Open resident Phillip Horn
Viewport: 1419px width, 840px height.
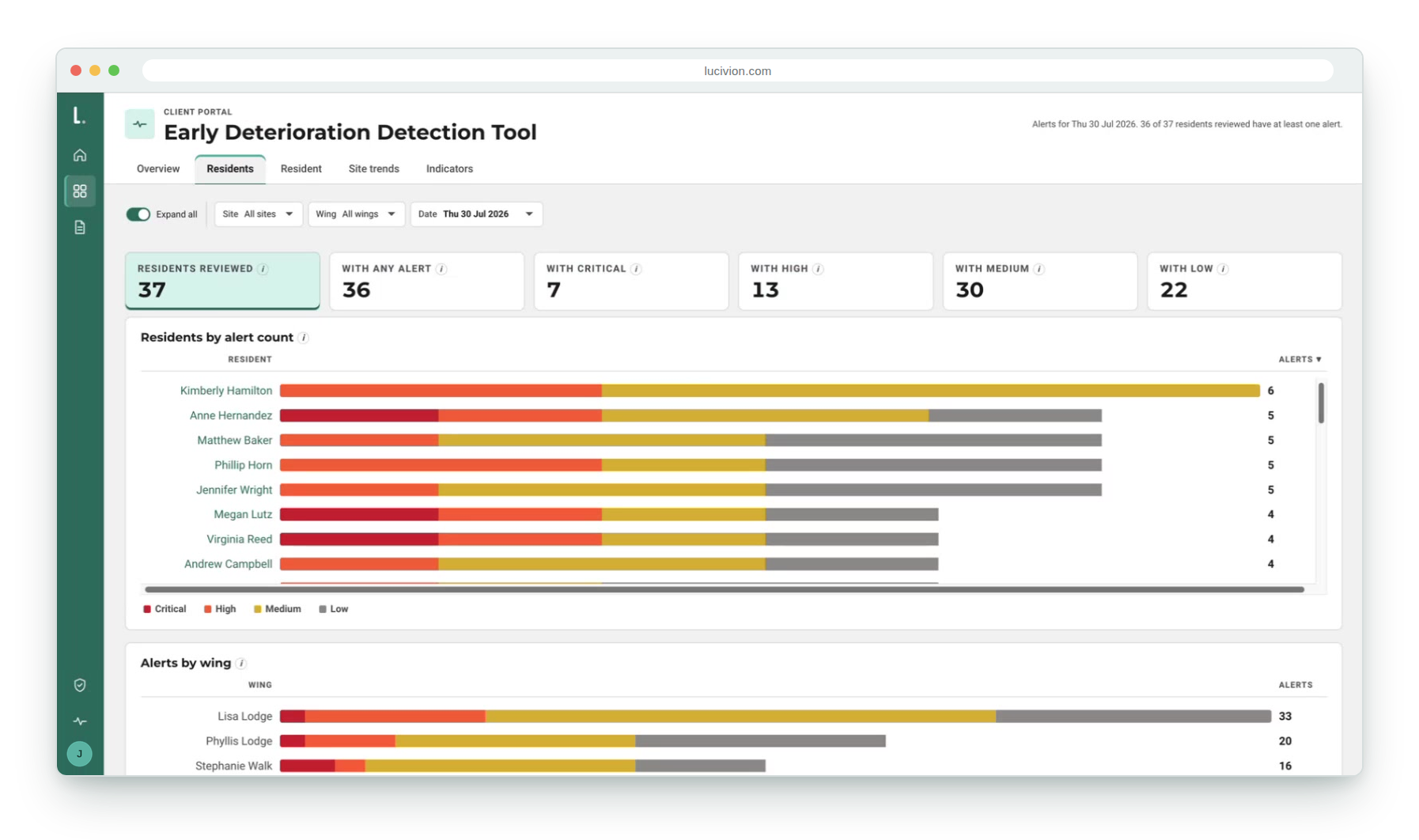(244, 465)
